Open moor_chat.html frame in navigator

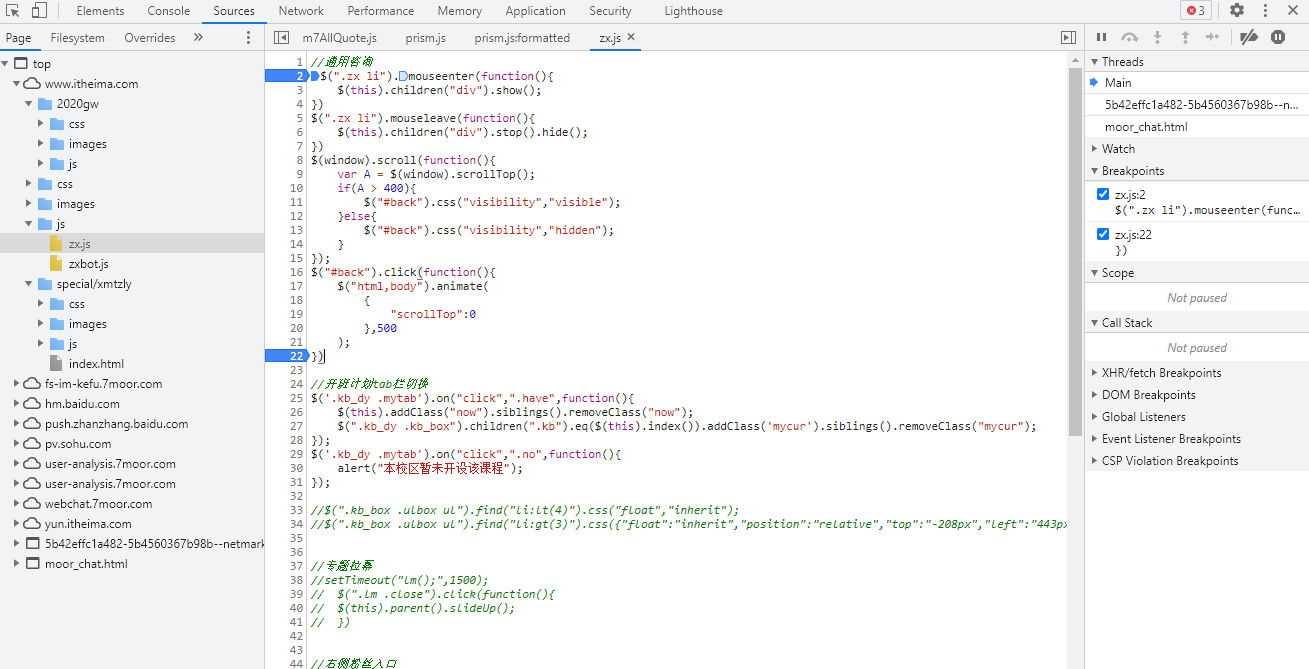(86, 564)
